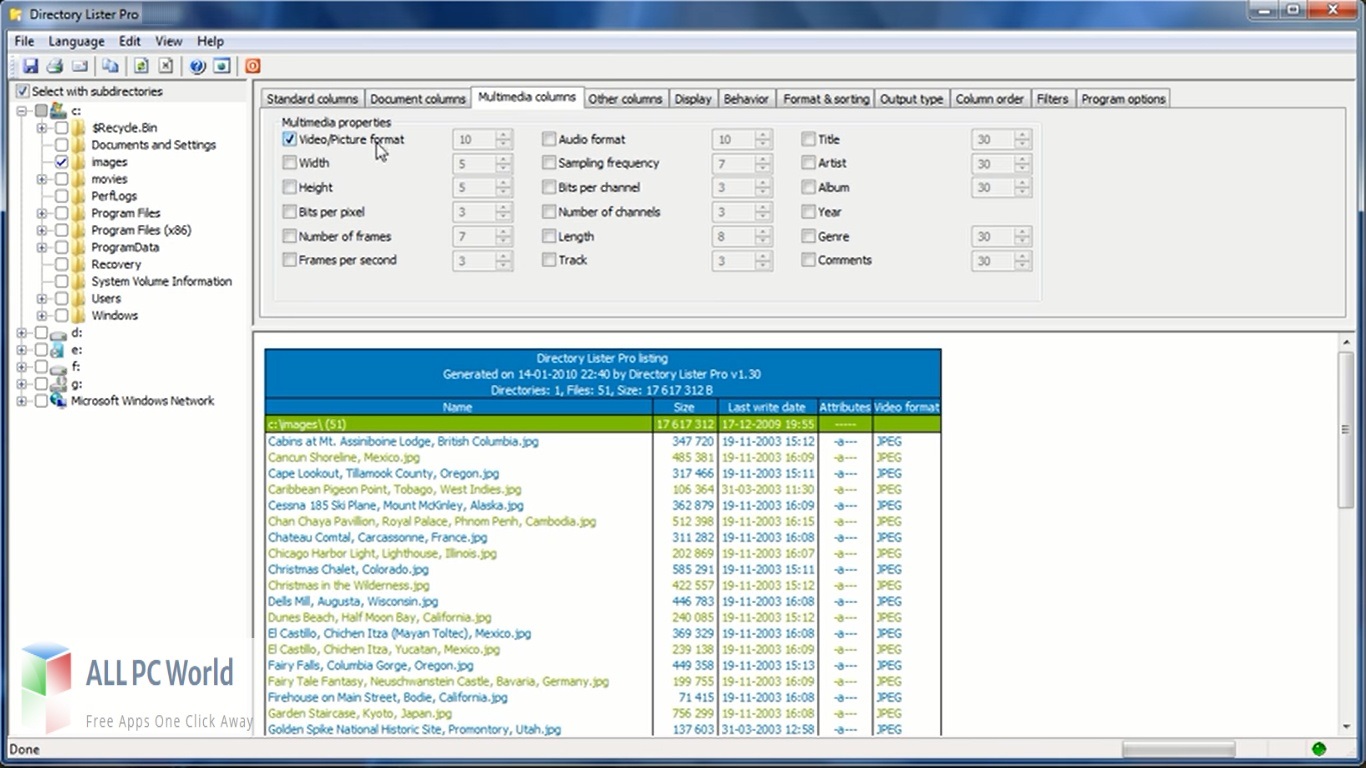The width and height of the screenshot is (1366, 768).
Task: Open the Program options tab
Action: click(x=1123, y=99)
